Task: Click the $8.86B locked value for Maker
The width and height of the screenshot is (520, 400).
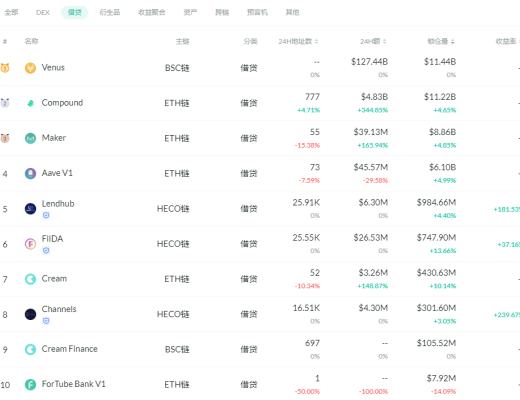Action: pyautogui.click(x=442, y=132)
